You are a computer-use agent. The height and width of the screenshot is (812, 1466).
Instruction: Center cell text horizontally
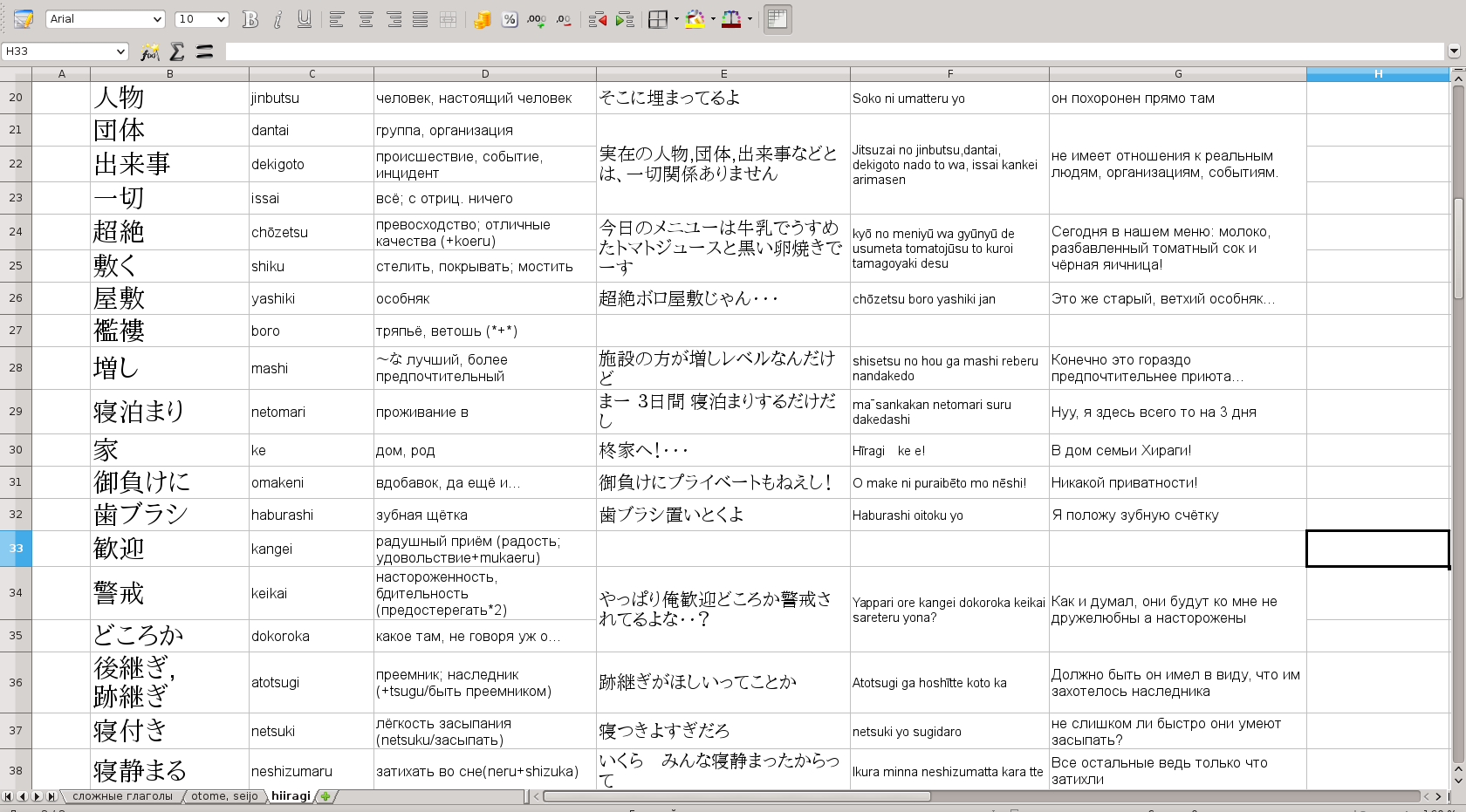point(366,19)
